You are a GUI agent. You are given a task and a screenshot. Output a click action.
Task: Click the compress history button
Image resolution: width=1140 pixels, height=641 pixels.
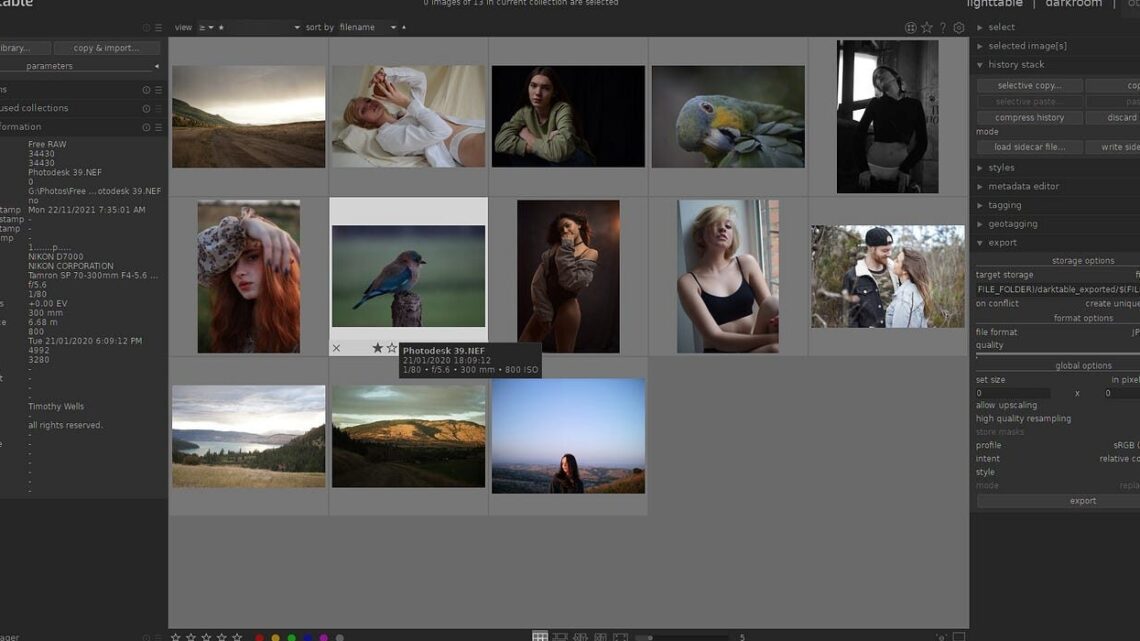1029,118
